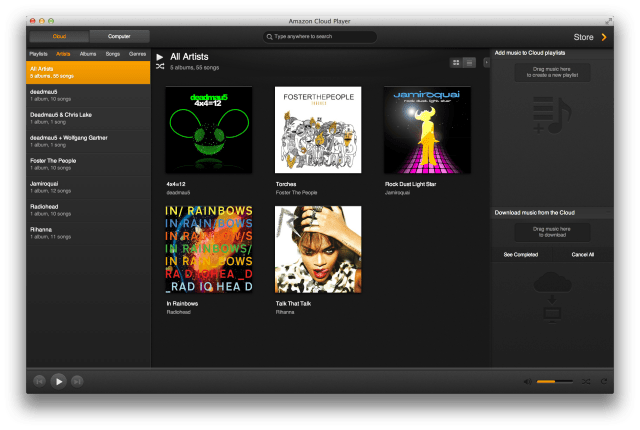Enter full screen with the window corner icon
640x430 pixels.
(609, 21)
